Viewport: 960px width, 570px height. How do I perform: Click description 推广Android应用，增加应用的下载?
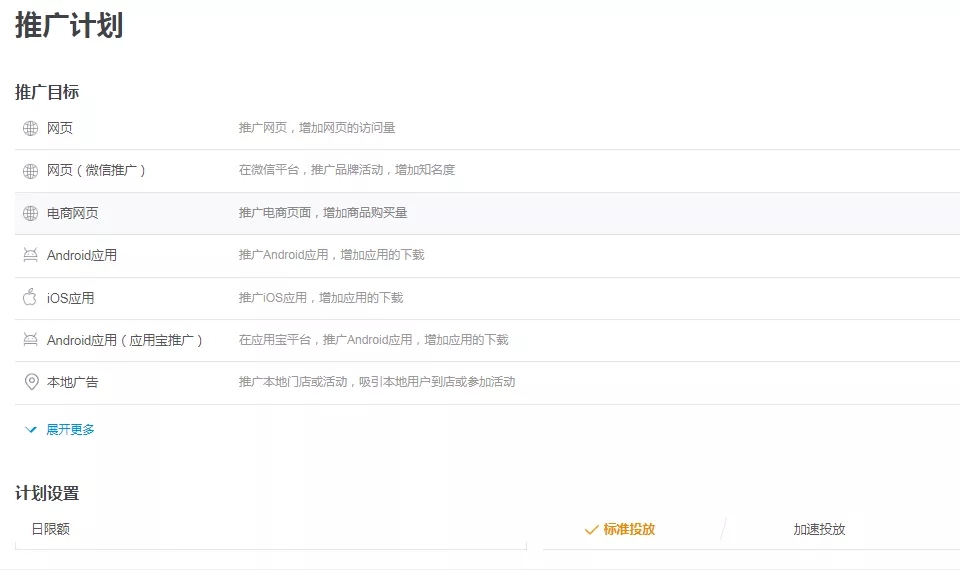[x=332, y=255]
